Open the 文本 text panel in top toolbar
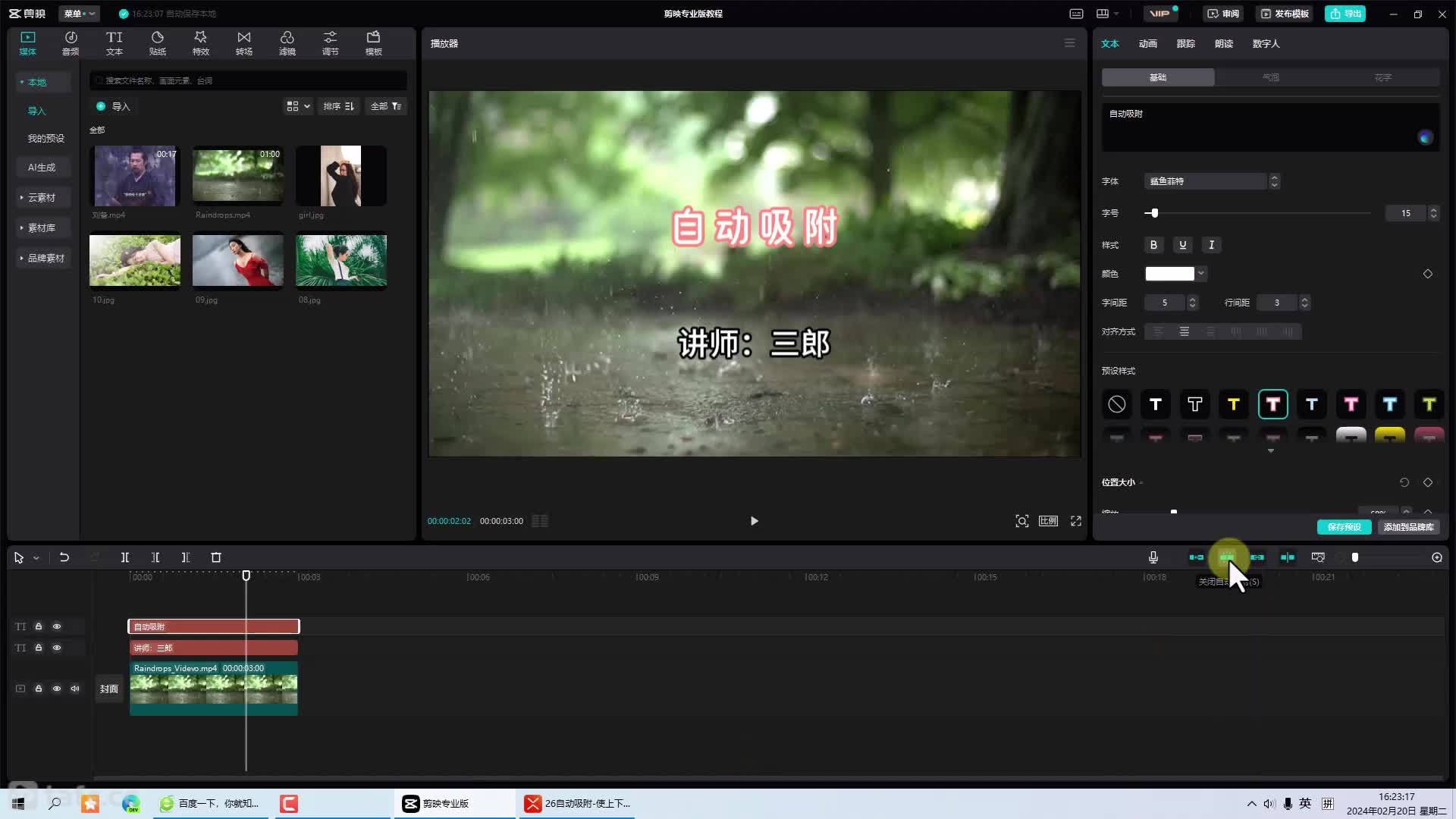The width and height of the screenshot is (1456, 819). click(114, 43)
